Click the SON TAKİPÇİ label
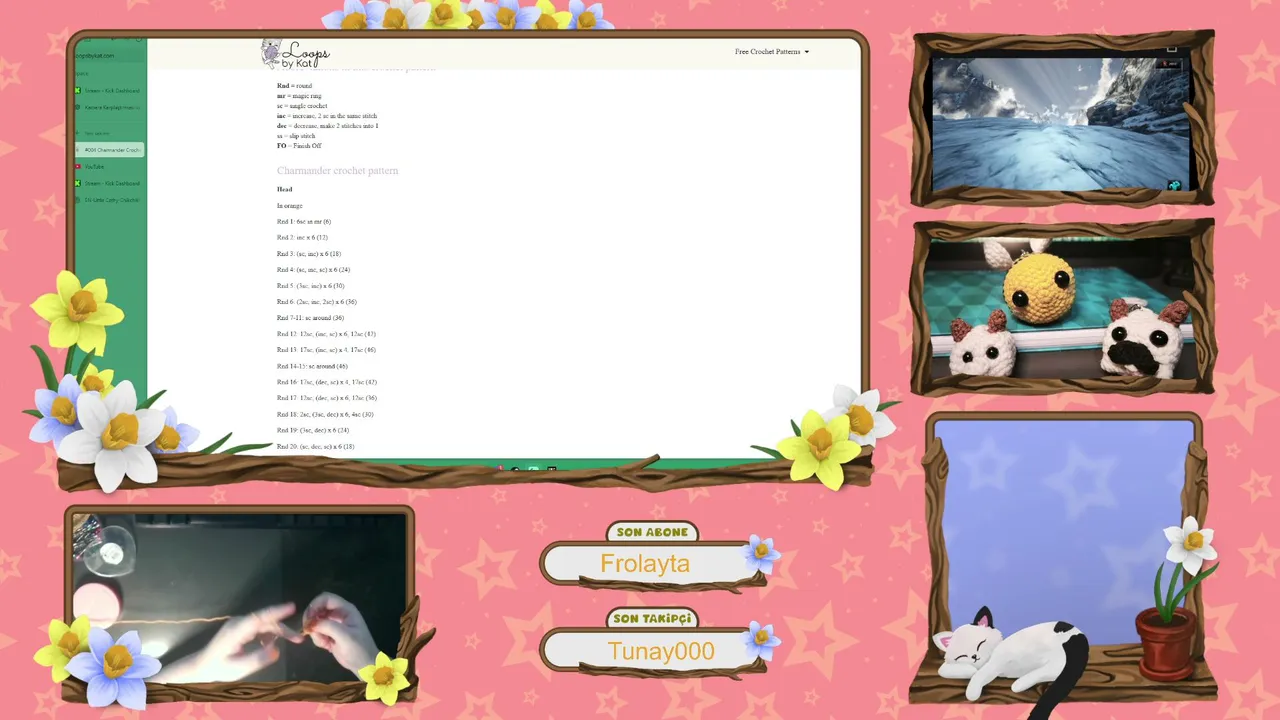 coord(652,619)
